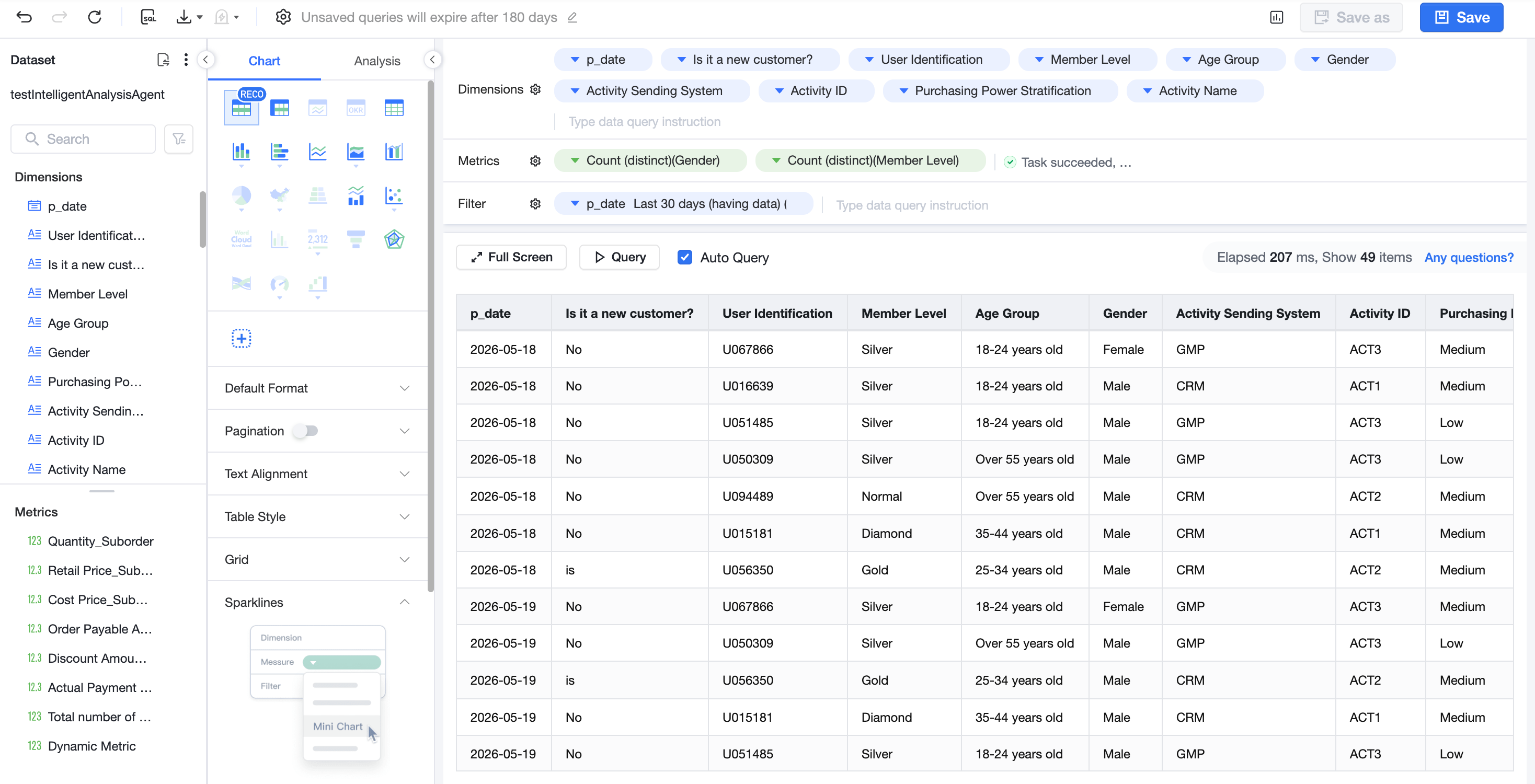
Task: Click the undo arrow icon
Action: point(24,17)
